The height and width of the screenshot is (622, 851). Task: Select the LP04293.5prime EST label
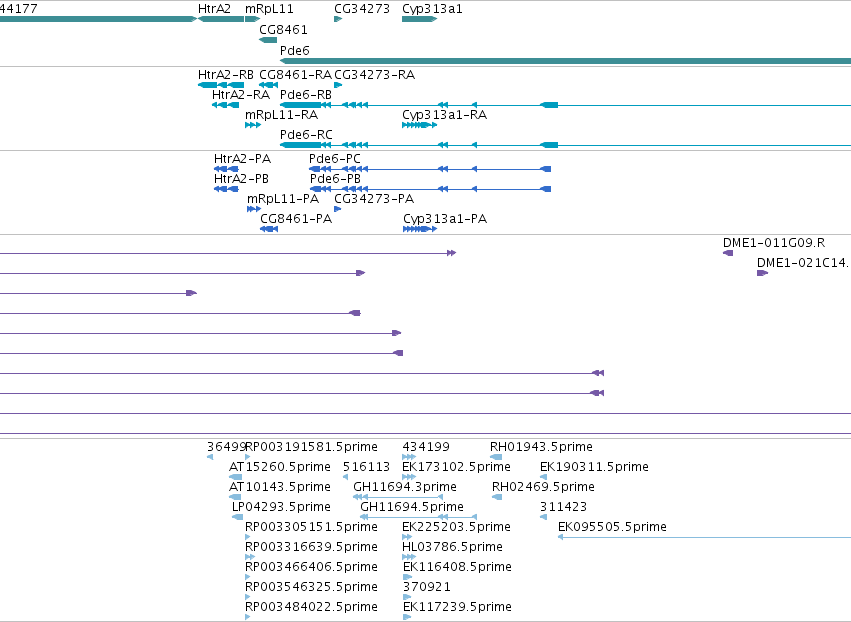281,507
